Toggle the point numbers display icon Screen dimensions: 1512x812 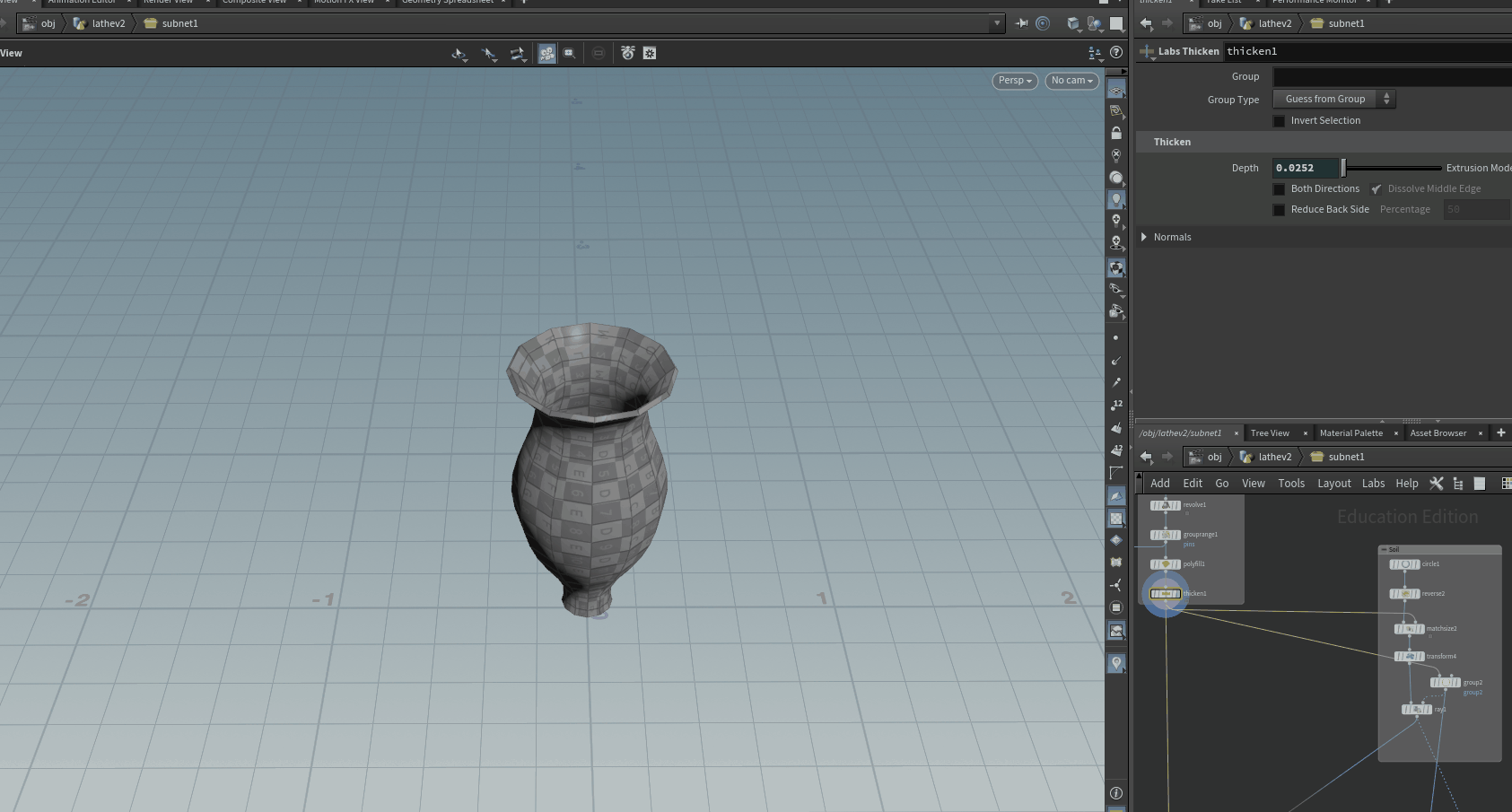(x=1116, y=406)
